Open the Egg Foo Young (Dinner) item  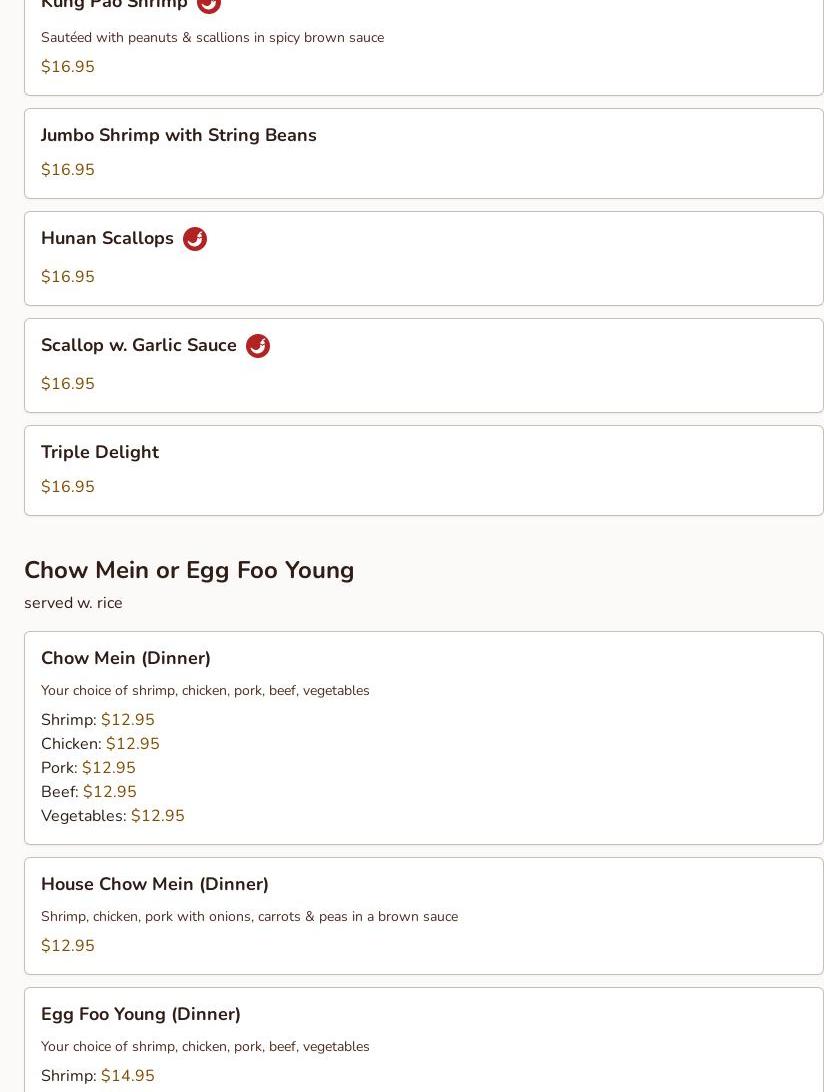141,1014
